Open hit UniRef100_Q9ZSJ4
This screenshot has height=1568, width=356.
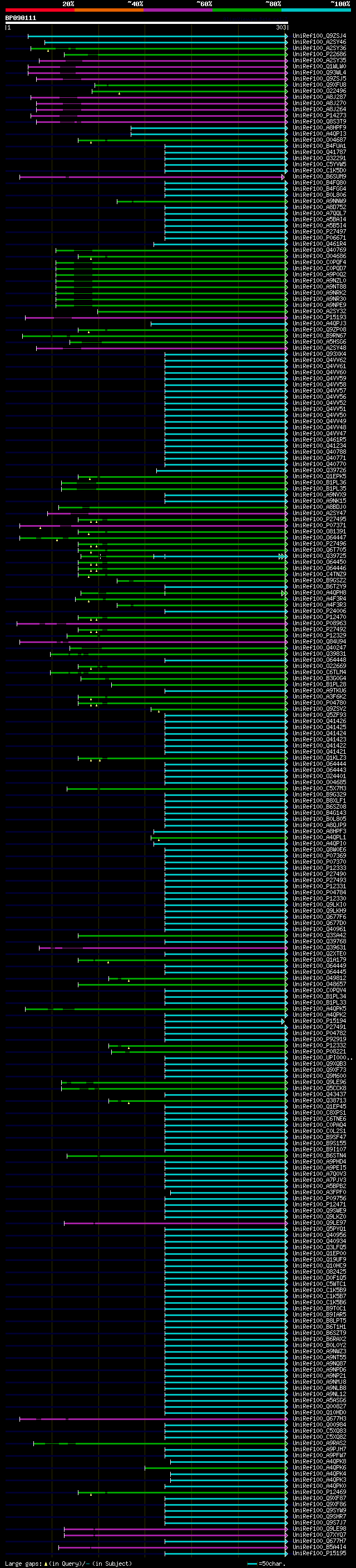[x=319, y=36]
